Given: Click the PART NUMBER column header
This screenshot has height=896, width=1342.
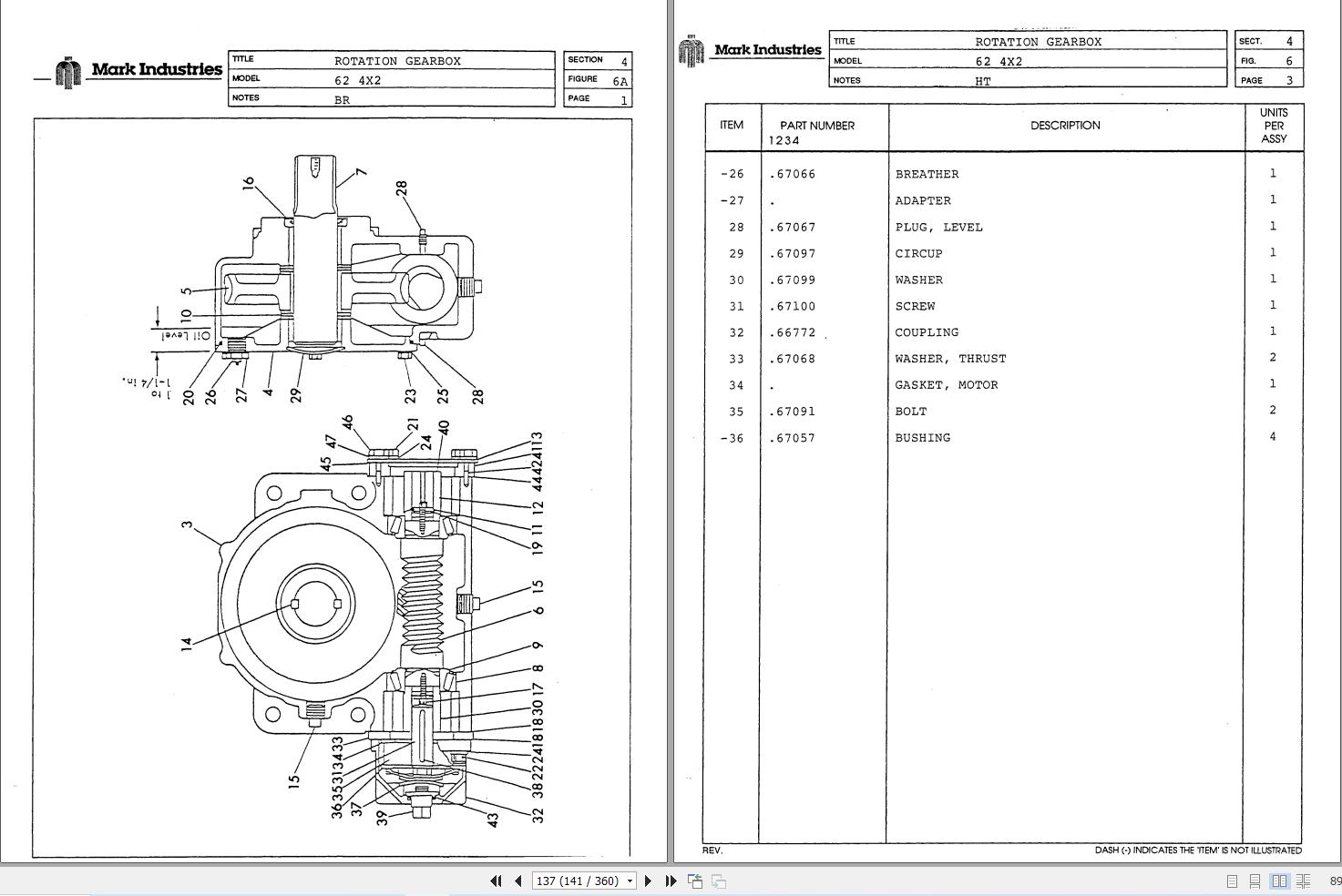Looking at the screenshot, I should 817,126.
